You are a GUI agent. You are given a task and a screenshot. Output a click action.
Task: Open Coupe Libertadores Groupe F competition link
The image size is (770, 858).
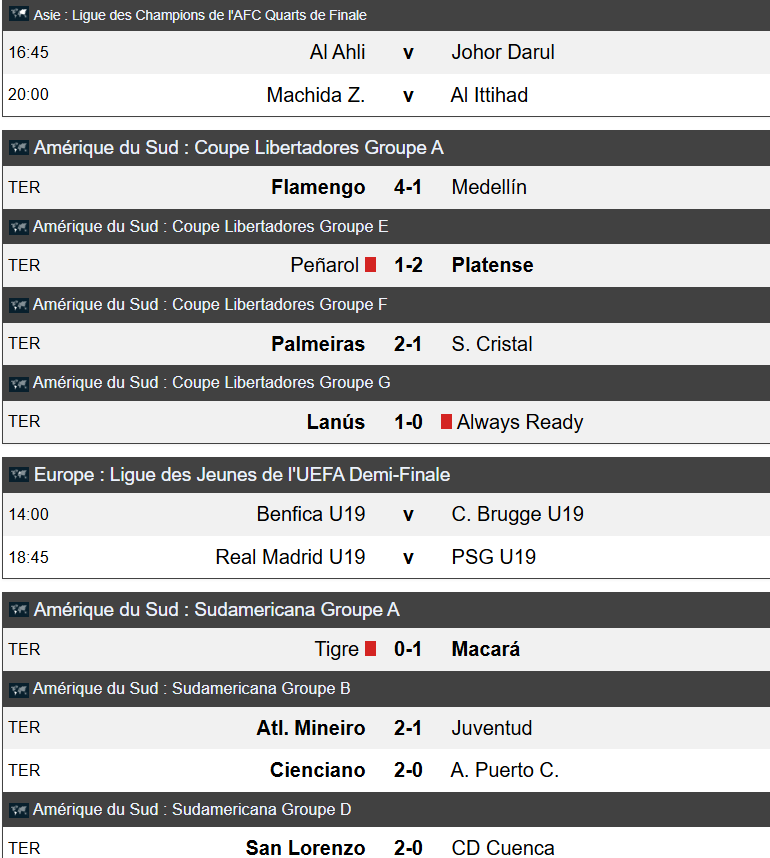(209, 305)
